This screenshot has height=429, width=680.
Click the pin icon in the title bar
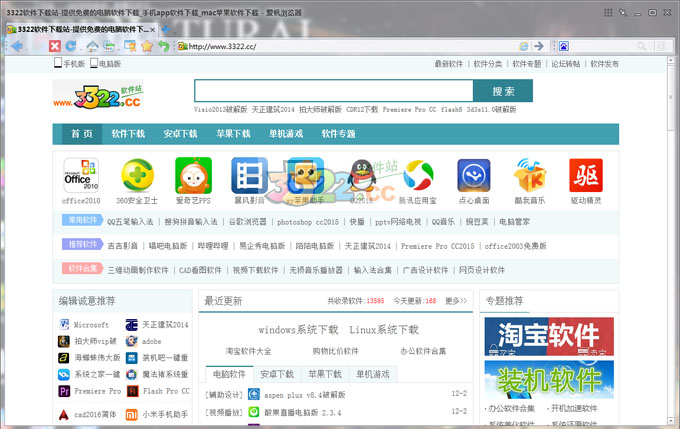coord(623,13)
